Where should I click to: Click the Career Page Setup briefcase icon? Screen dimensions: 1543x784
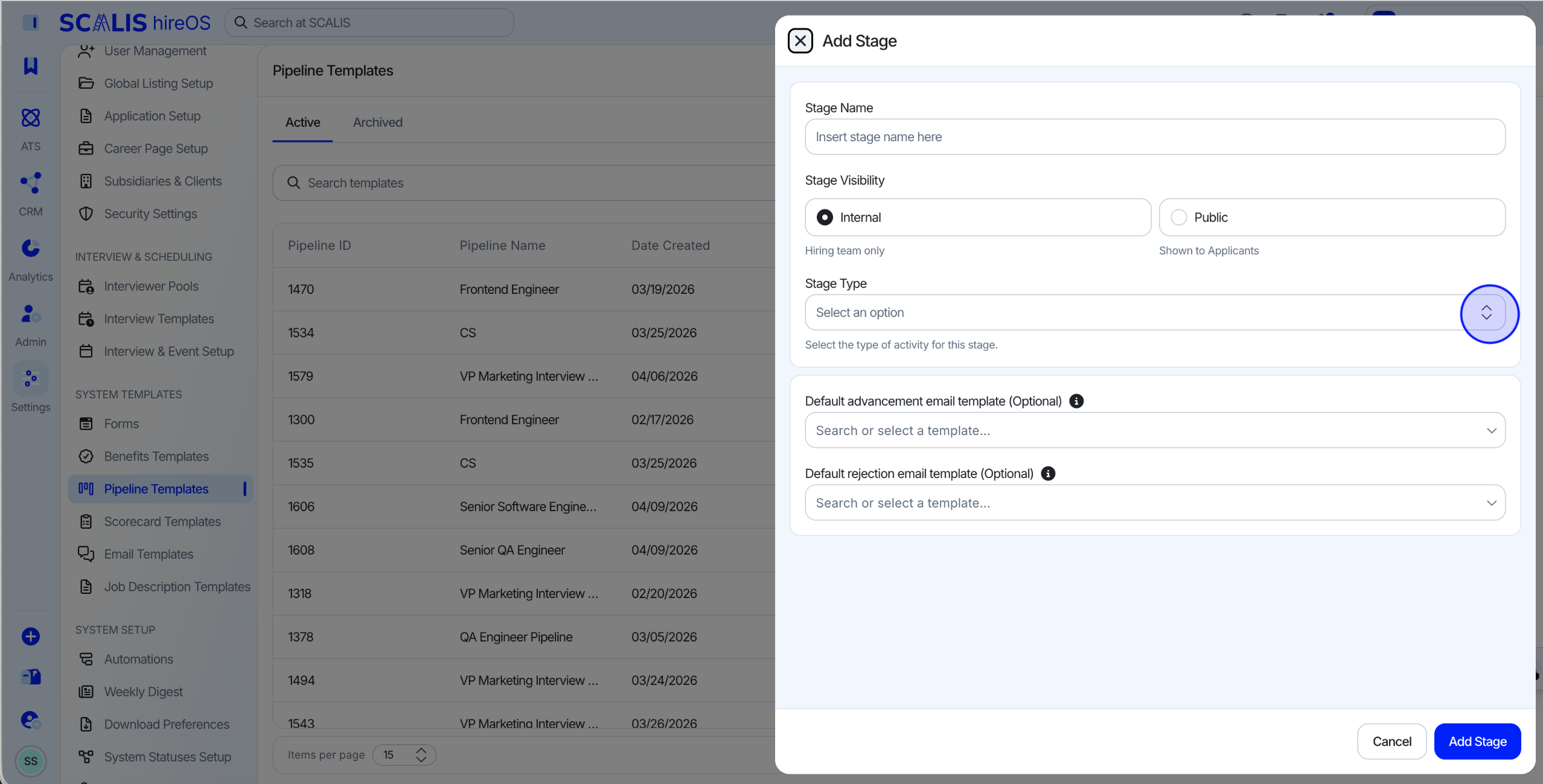point(86,148)
